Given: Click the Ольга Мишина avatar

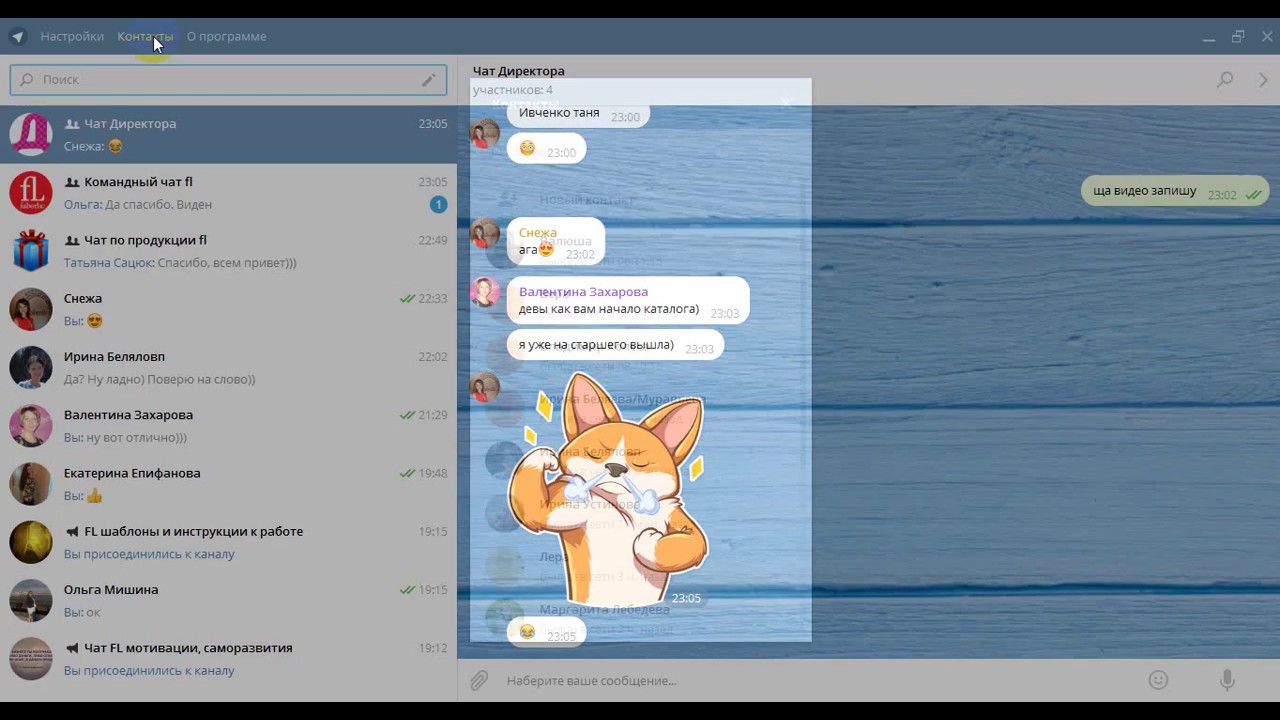Looking at the screenshot, I should point(31,601).
